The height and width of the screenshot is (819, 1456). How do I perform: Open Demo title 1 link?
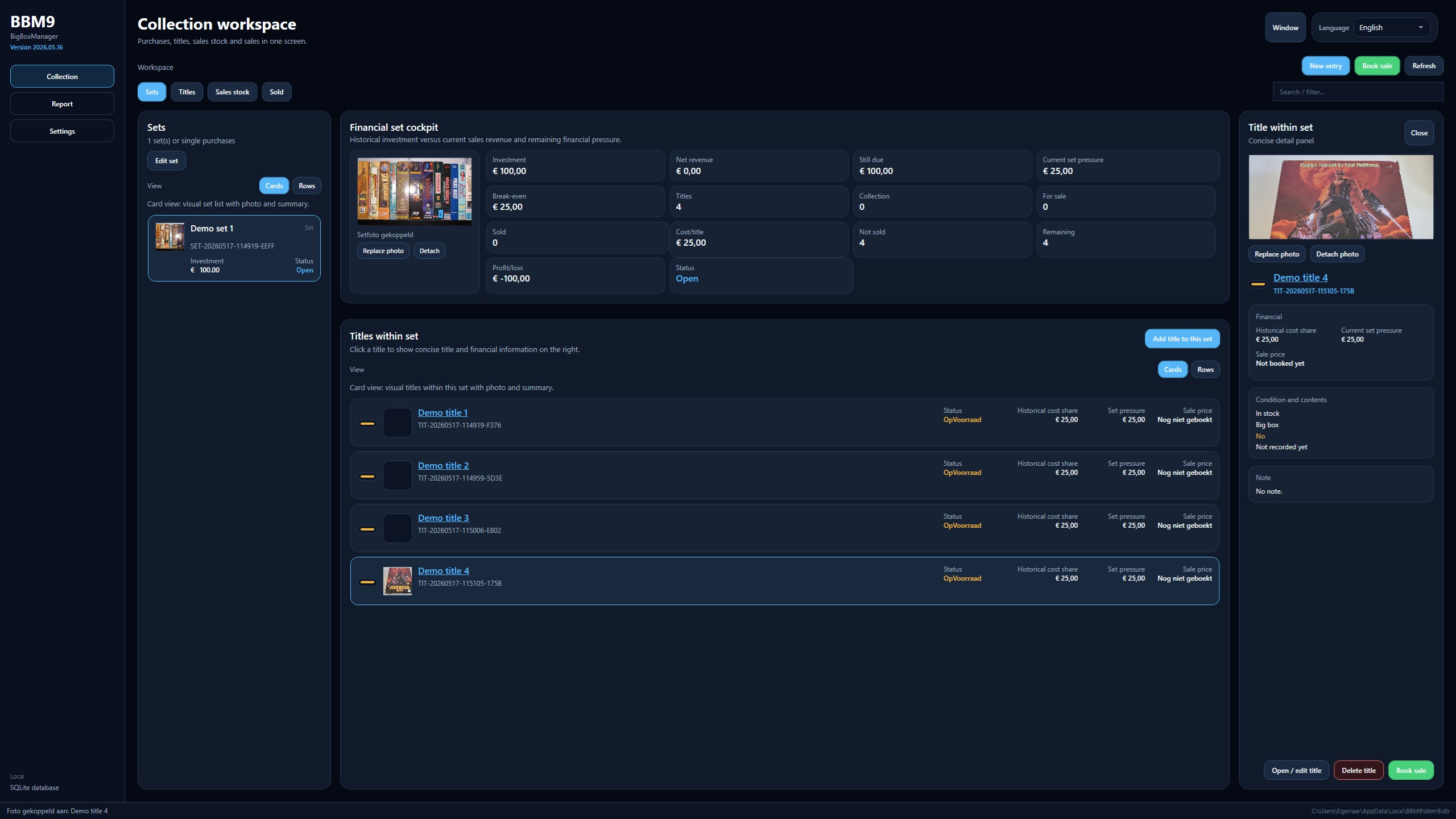pos(442,413)
